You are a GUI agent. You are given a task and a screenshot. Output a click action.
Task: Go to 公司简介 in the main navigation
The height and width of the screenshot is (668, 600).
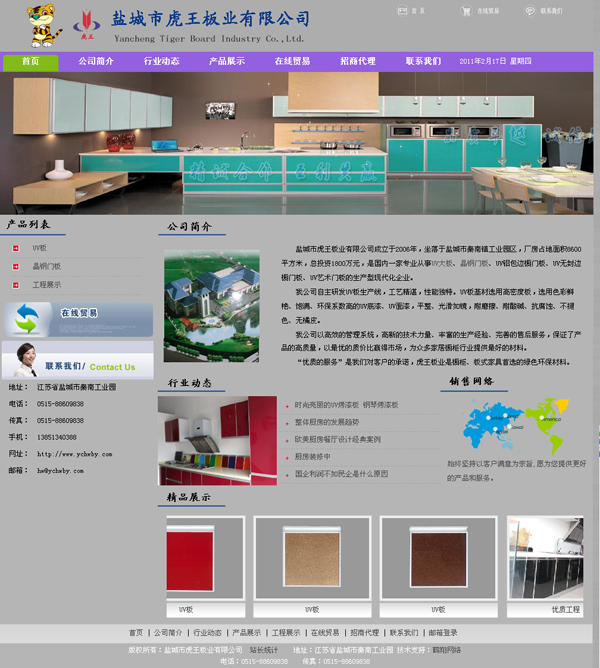(x=96, y=61)
